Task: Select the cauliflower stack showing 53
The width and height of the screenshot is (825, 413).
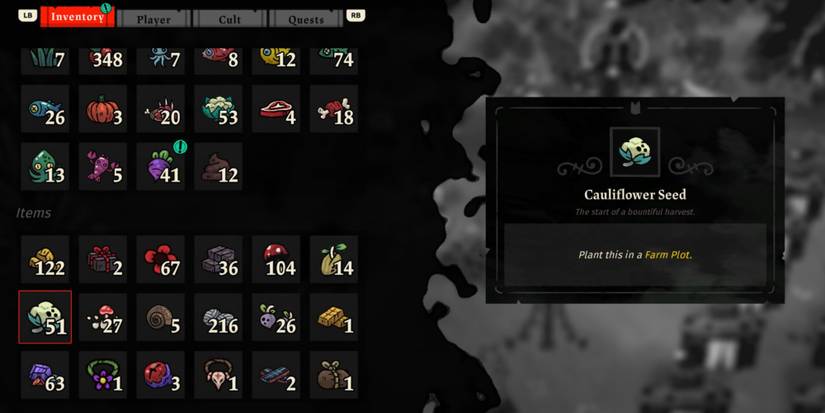Action: 218,109
